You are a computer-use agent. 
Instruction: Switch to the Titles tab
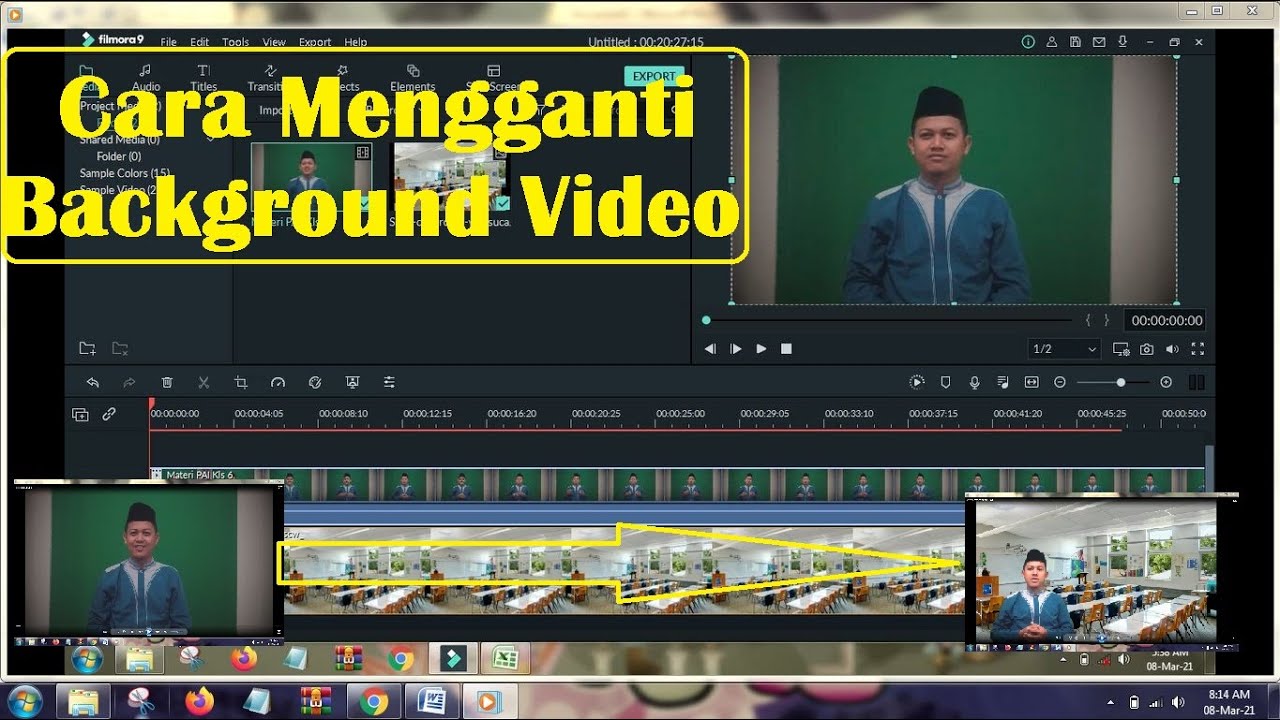tap(204, 78)
